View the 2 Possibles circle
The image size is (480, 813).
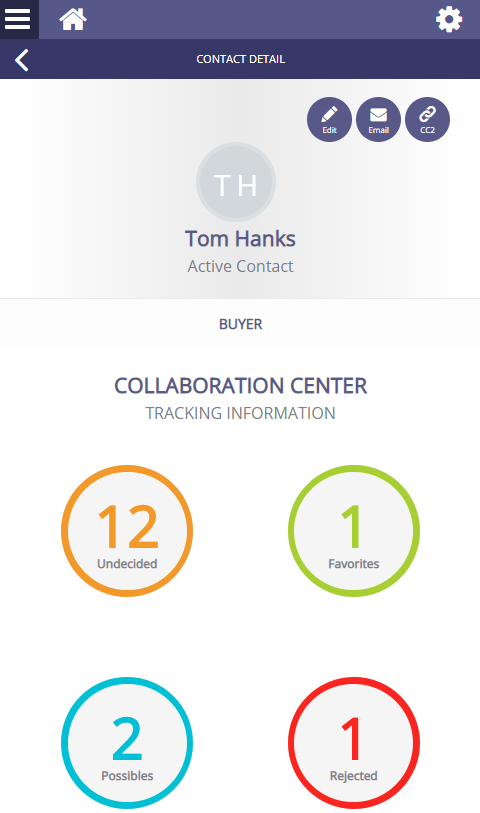pyautogui.click(x=127, y=743)
